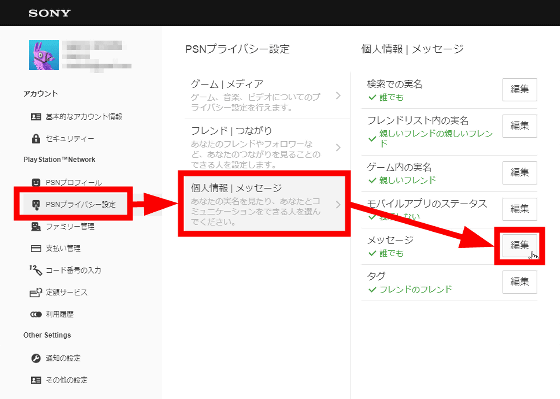
Task: Edit タグ privacy setting
Action: coord(519,282)
